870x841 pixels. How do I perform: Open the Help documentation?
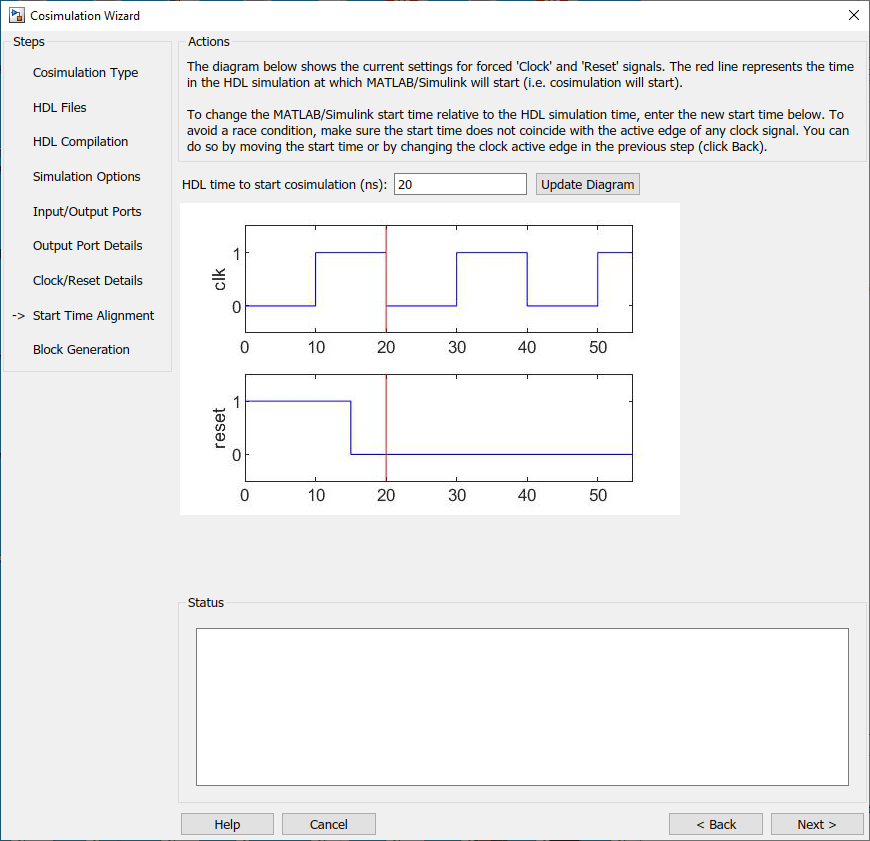(227, 823)
